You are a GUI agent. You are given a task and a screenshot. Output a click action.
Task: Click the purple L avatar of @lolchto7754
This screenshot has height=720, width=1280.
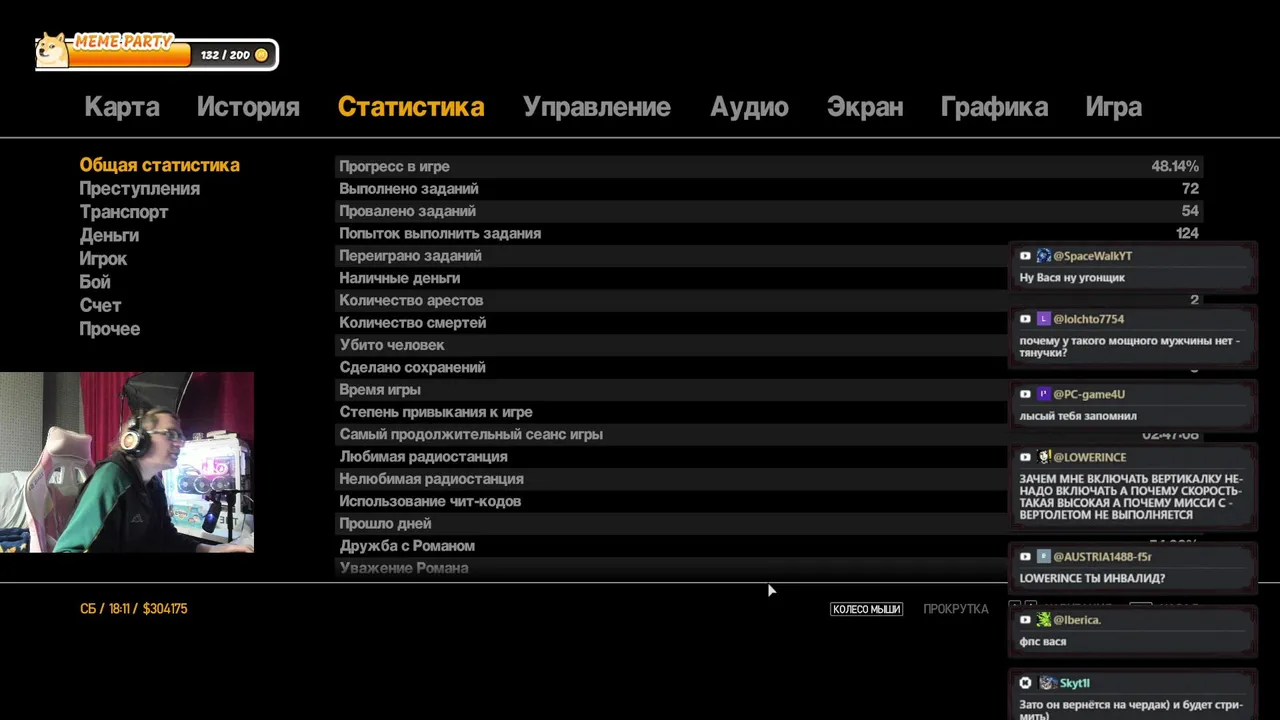point(1043,319)
